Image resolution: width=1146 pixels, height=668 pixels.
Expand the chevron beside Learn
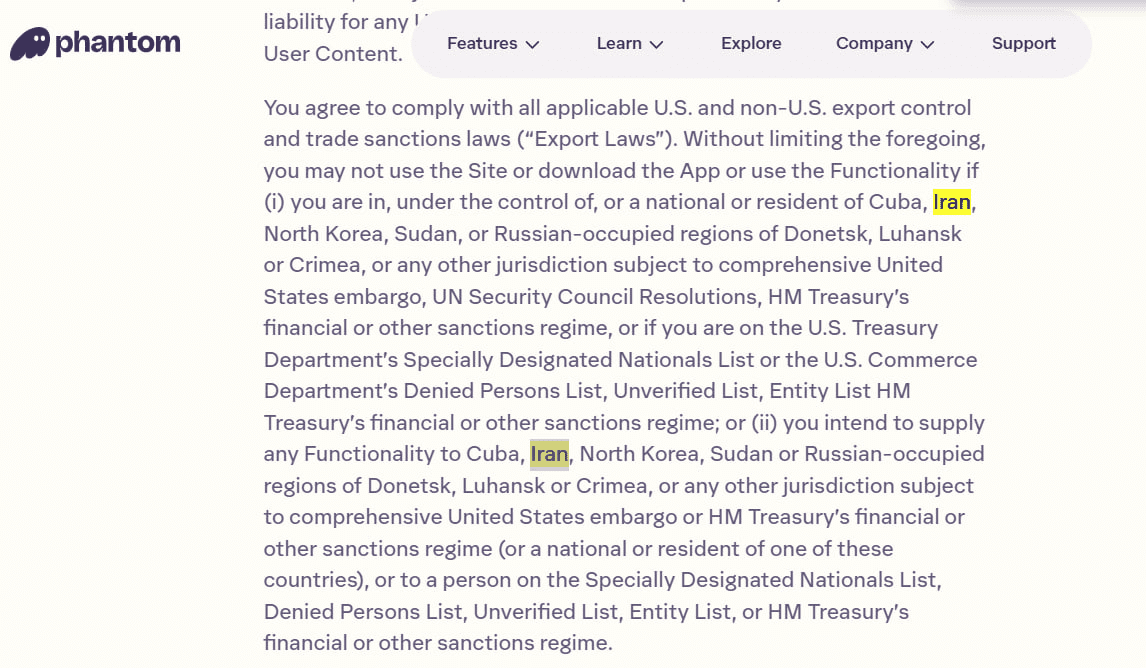[x=657, y=45]
